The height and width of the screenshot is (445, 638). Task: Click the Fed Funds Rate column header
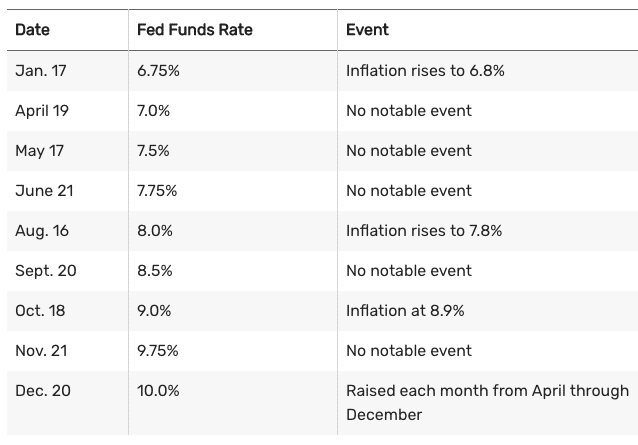(x=194, y=30)
